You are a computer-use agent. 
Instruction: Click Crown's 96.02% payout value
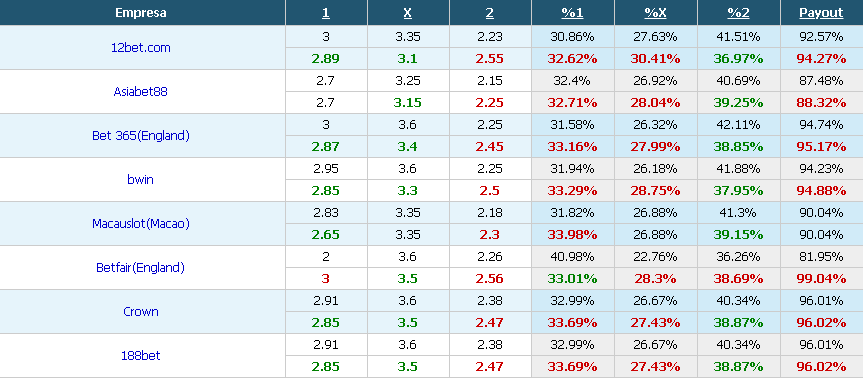821,322
